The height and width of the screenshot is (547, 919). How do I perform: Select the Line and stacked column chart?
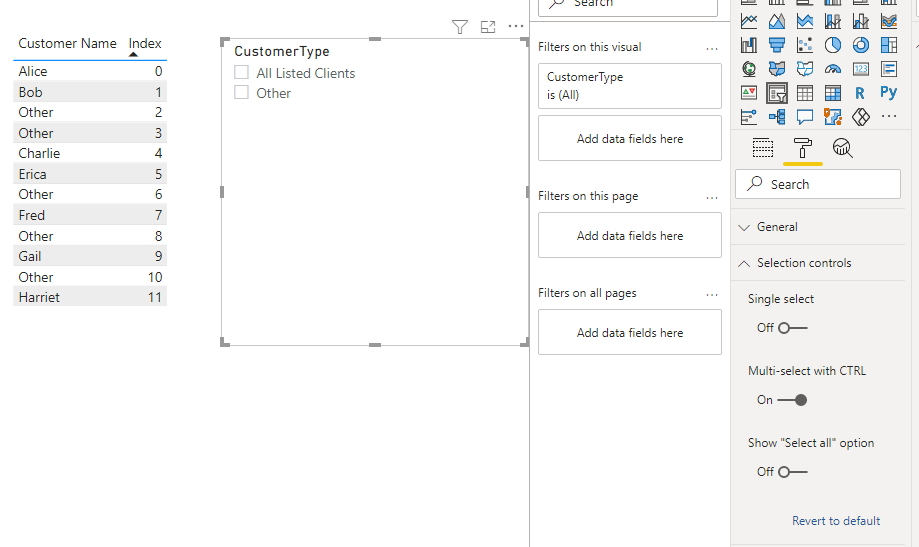coord(833,21)
